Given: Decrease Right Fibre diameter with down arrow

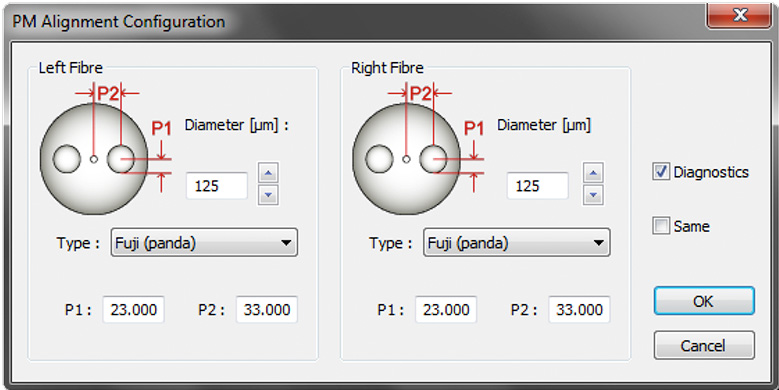Looking at the screenshot, I should (593, 195).
